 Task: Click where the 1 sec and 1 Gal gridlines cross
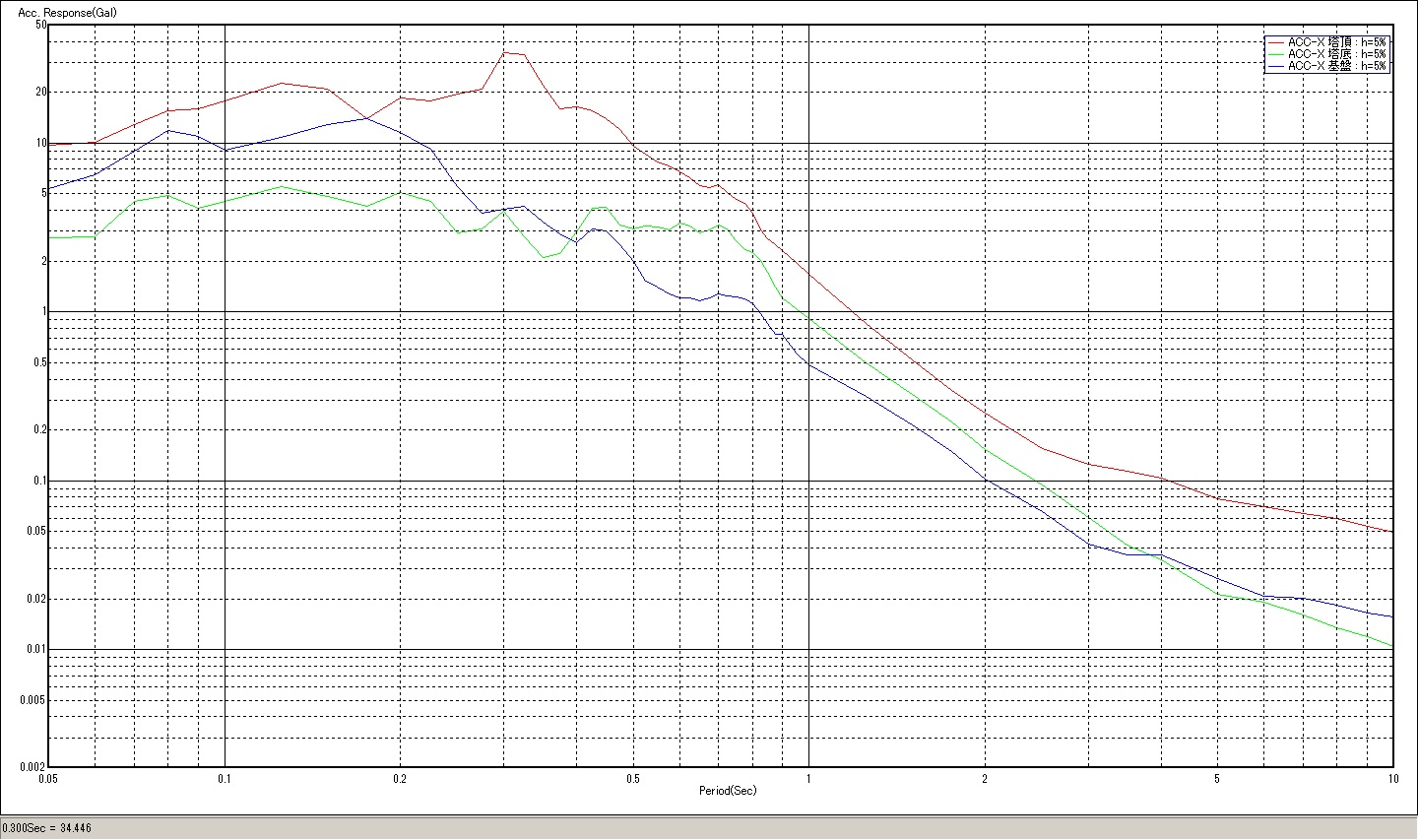808,312
